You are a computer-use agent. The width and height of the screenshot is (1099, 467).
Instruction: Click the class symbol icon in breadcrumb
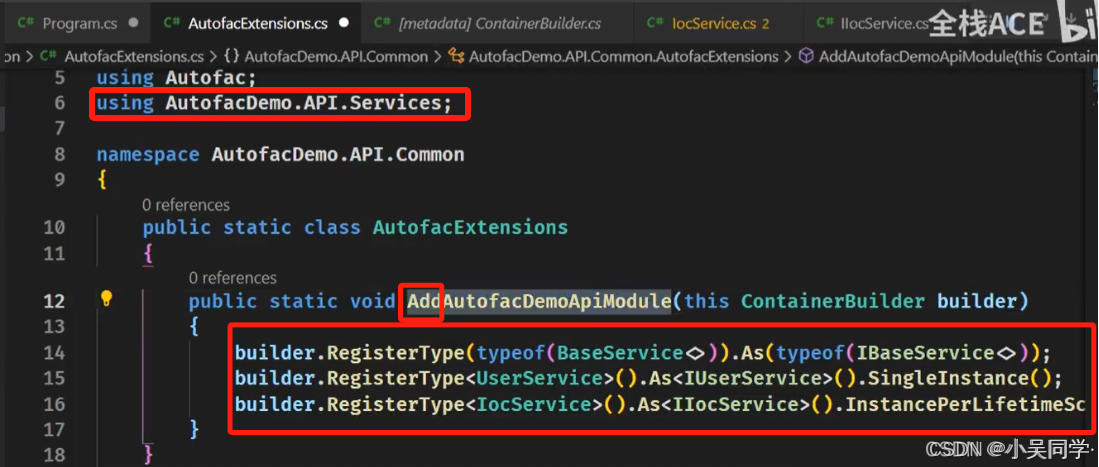(456, 56)
